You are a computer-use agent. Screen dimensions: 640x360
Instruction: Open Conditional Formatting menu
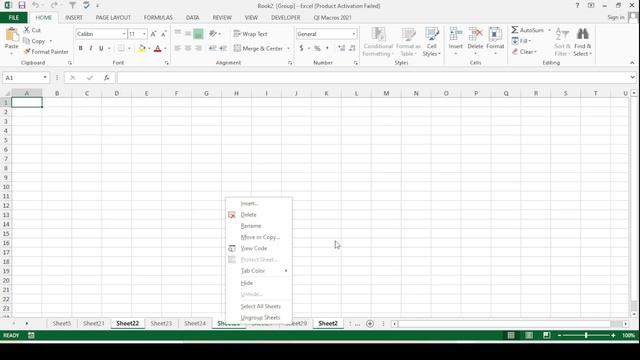378,42
